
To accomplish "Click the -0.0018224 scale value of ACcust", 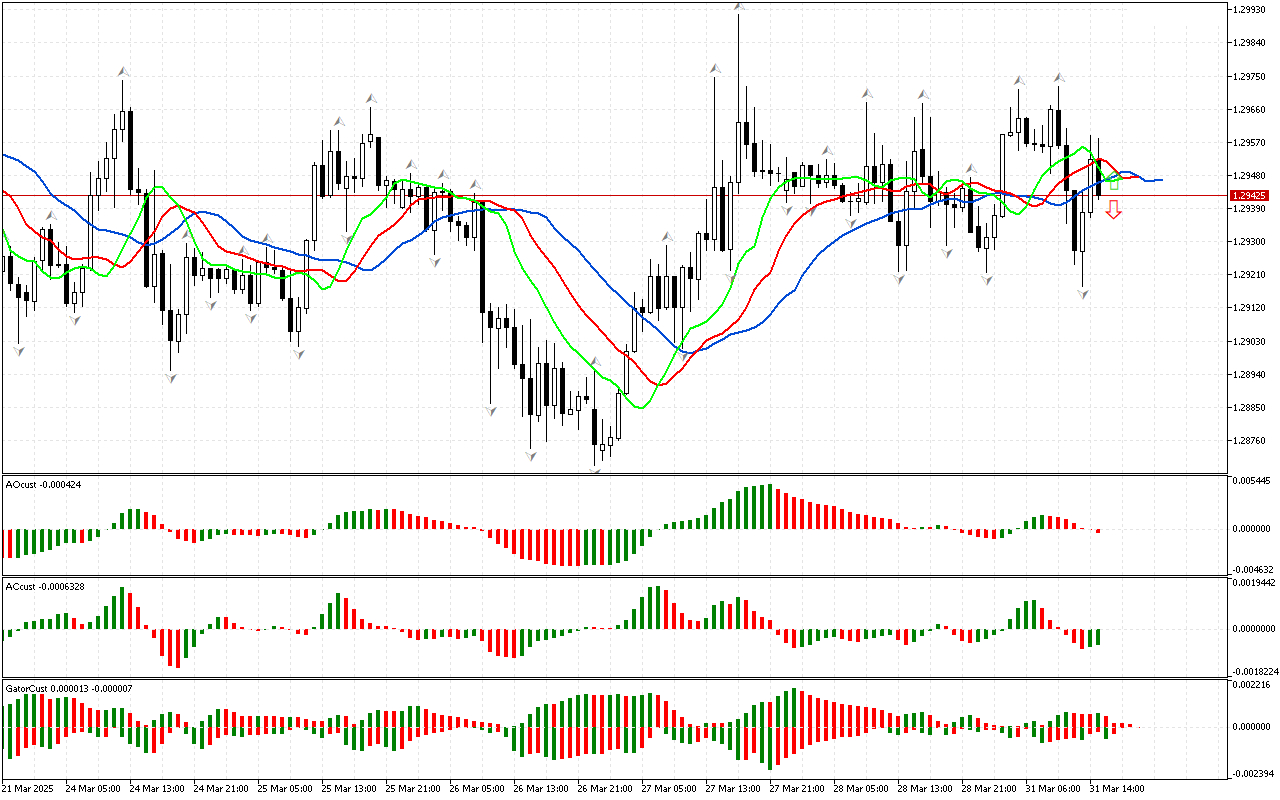I will 1253,672.
